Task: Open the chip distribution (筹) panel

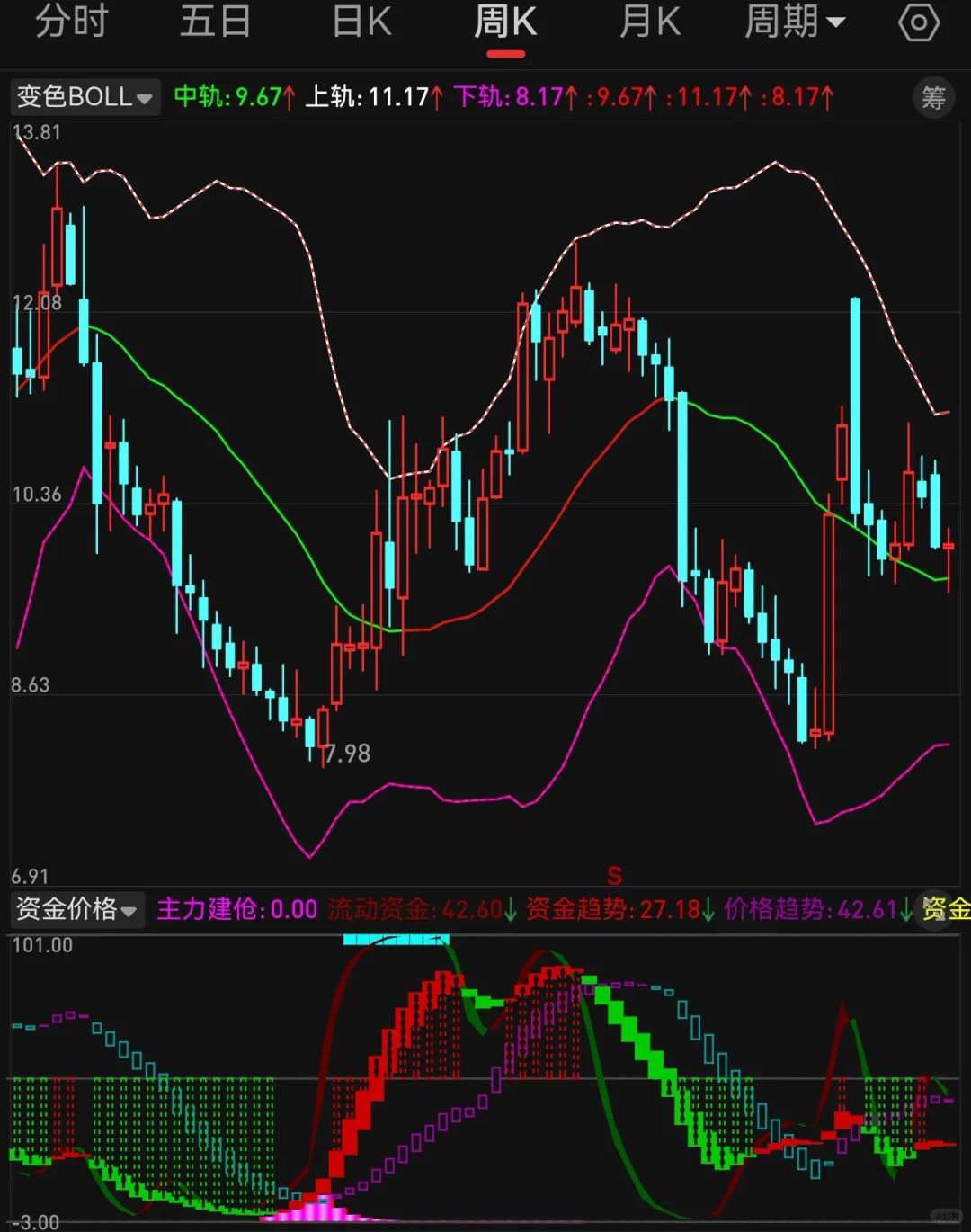Action: coord(933,97)
